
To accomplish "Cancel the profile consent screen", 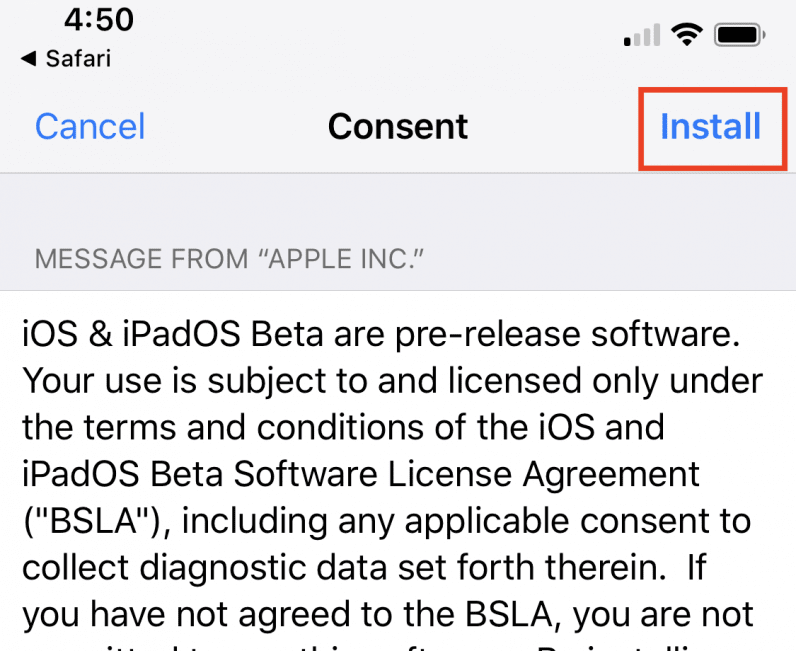I will pos(90,126).
